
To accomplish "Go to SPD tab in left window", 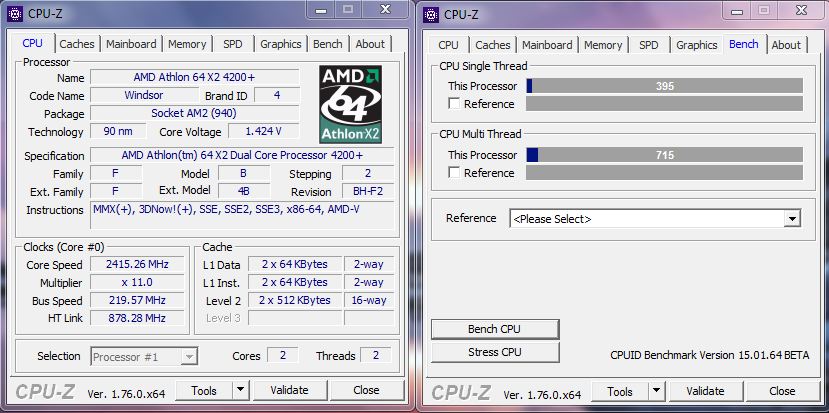I will pos(233,44).
